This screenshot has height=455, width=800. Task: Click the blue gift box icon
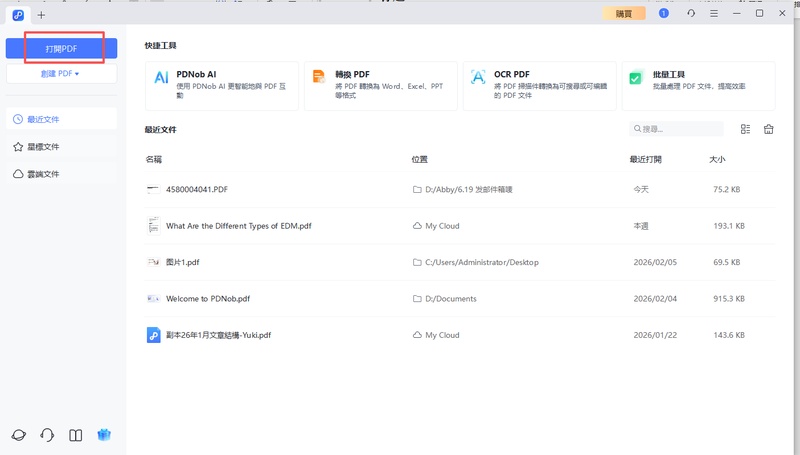[103, 435]
